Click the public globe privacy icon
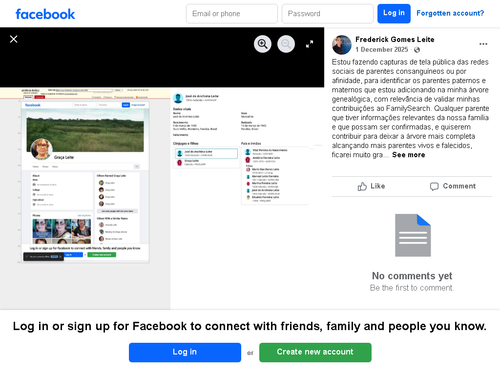This screenshot has height=375, width=500. click(417, 50)
